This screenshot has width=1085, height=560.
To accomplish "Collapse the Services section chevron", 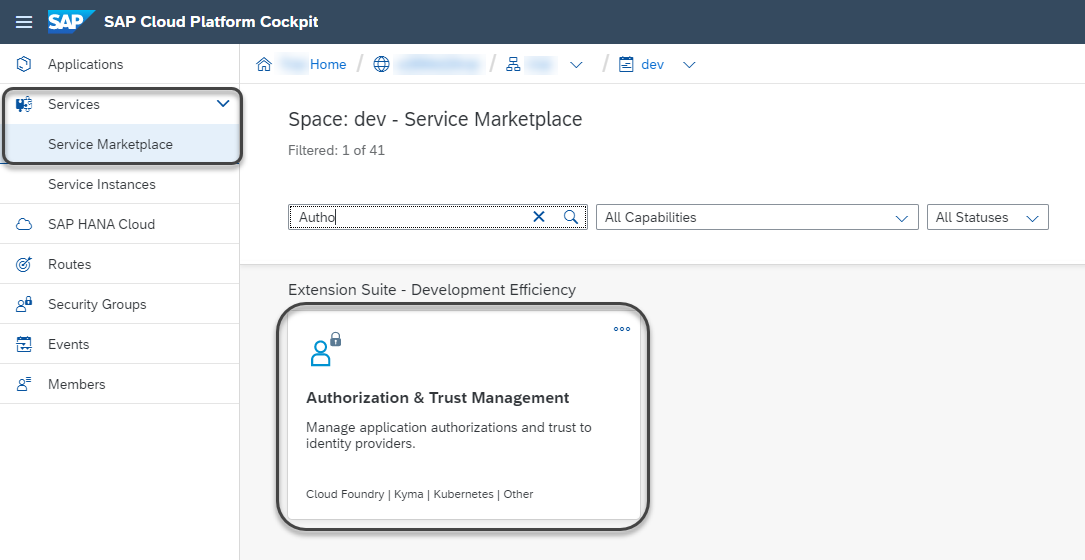I will pos(223,104).
